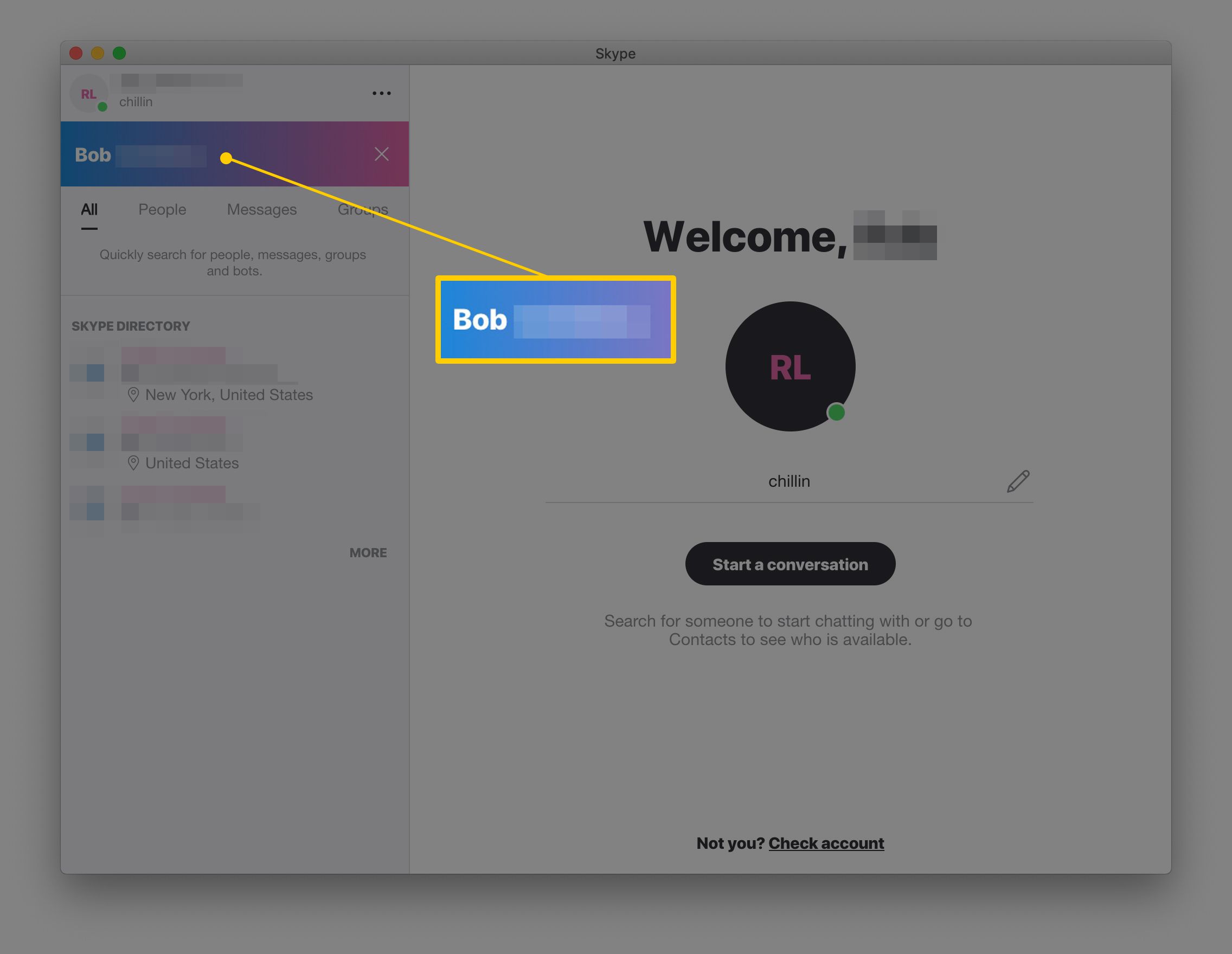Switch to the People tab
Image resolution: width=1232 pixels, height=954 pixels.
pyautogui.click(x=163, y=210)
